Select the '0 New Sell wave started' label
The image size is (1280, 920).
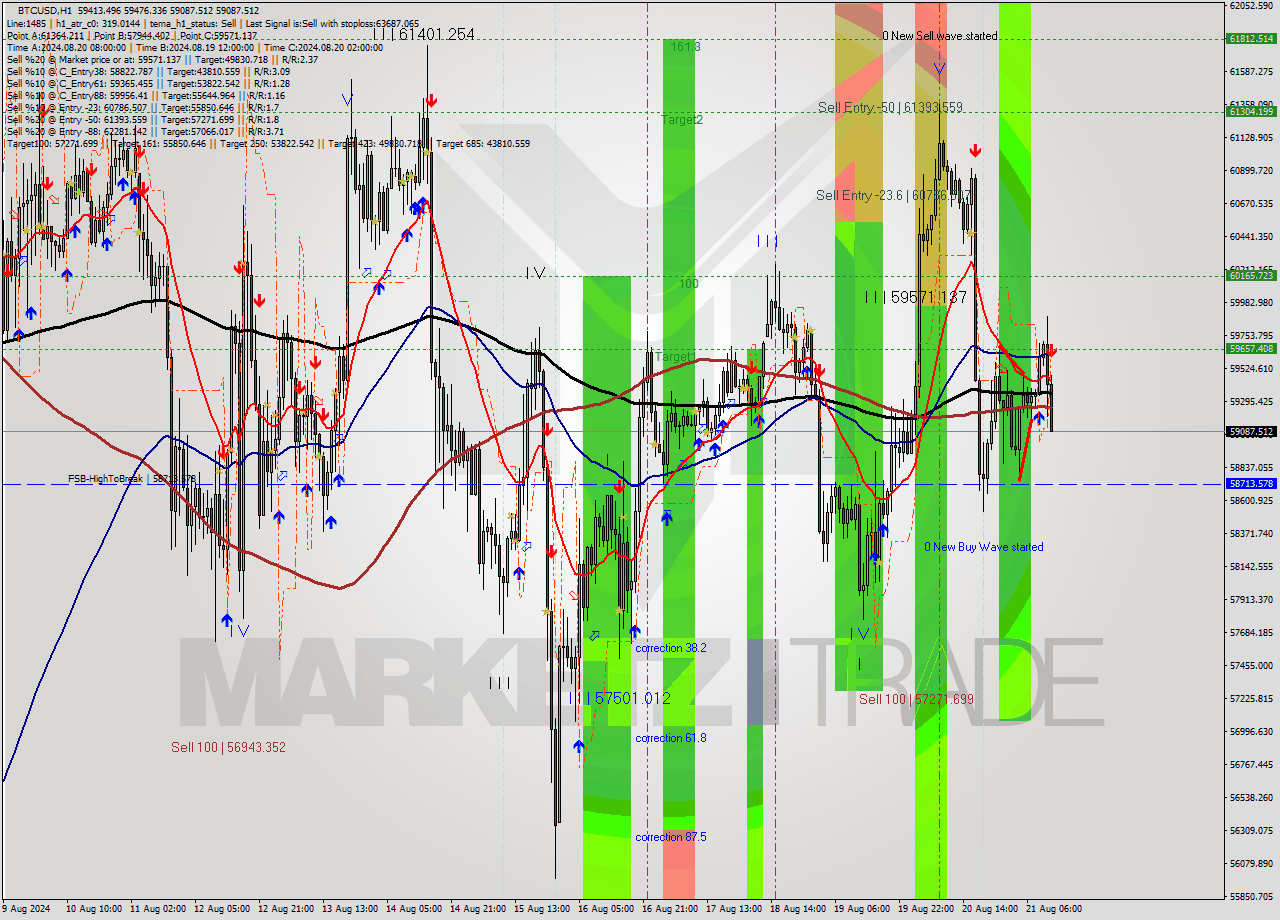pyautogui.click(x=939, y=36)
